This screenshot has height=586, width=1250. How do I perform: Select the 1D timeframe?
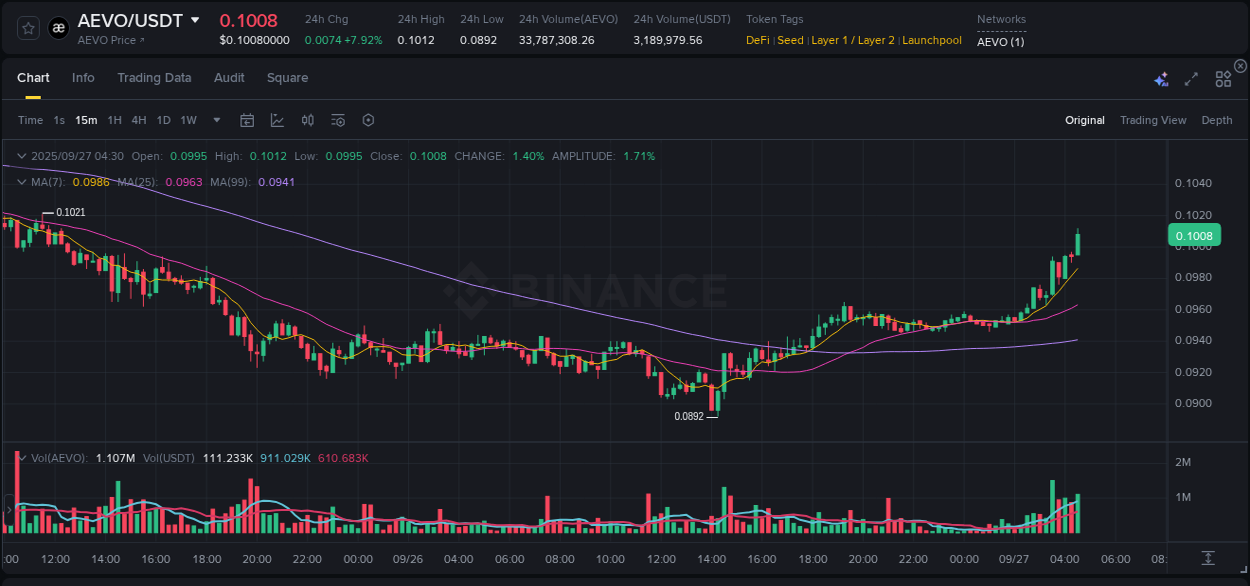pyautogui.click(x=163, y=120)
